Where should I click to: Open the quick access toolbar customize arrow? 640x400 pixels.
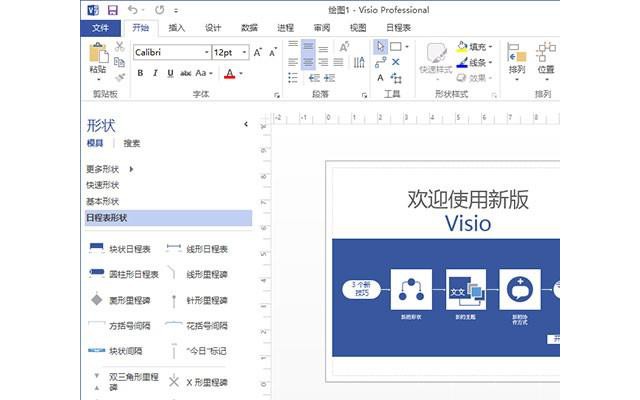click(x=176, y=11)
